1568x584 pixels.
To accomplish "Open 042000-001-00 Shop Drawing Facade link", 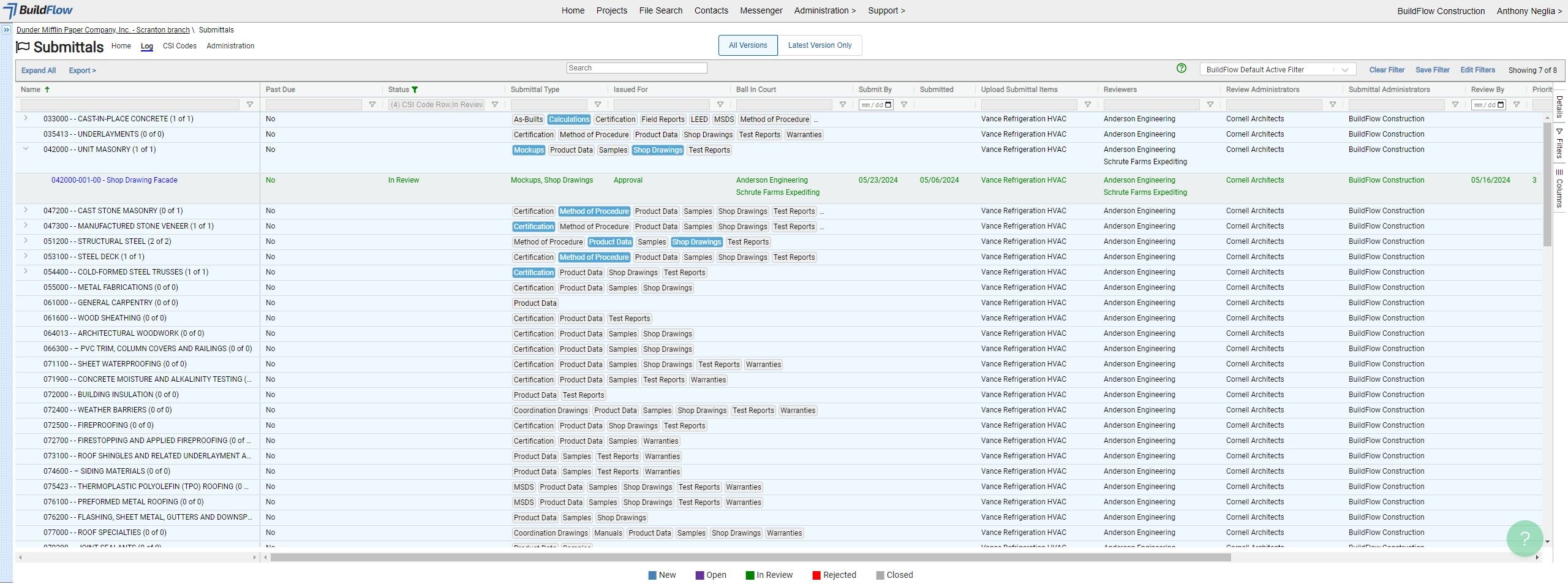I will pos(115,180).
